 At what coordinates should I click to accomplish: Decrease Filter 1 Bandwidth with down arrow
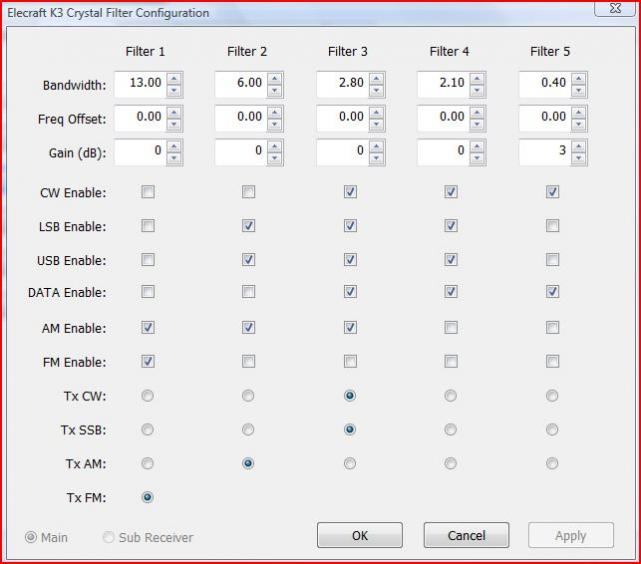[x=174, y=90]
